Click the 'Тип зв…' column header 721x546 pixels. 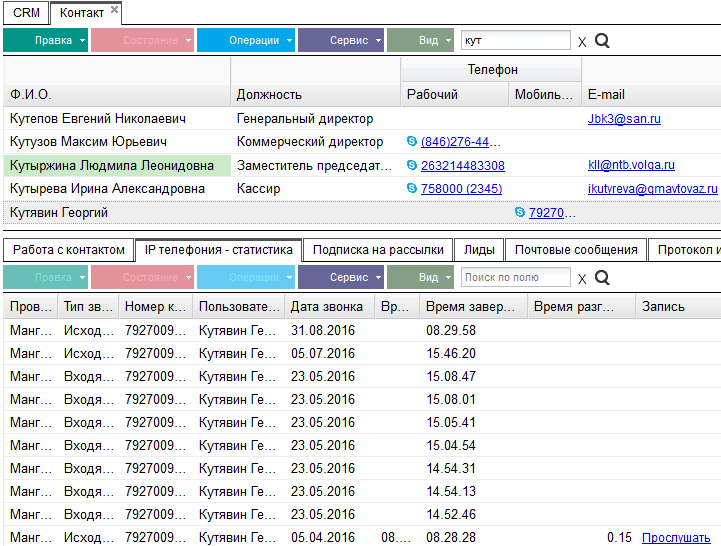(88, 306)
